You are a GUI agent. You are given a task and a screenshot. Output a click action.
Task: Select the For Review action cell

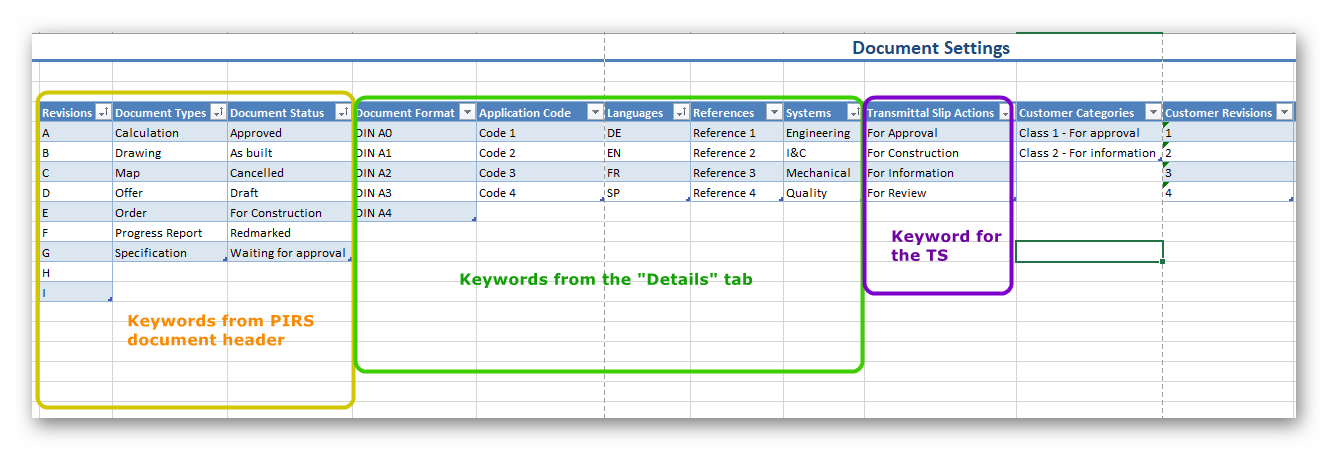pos(940,193)
